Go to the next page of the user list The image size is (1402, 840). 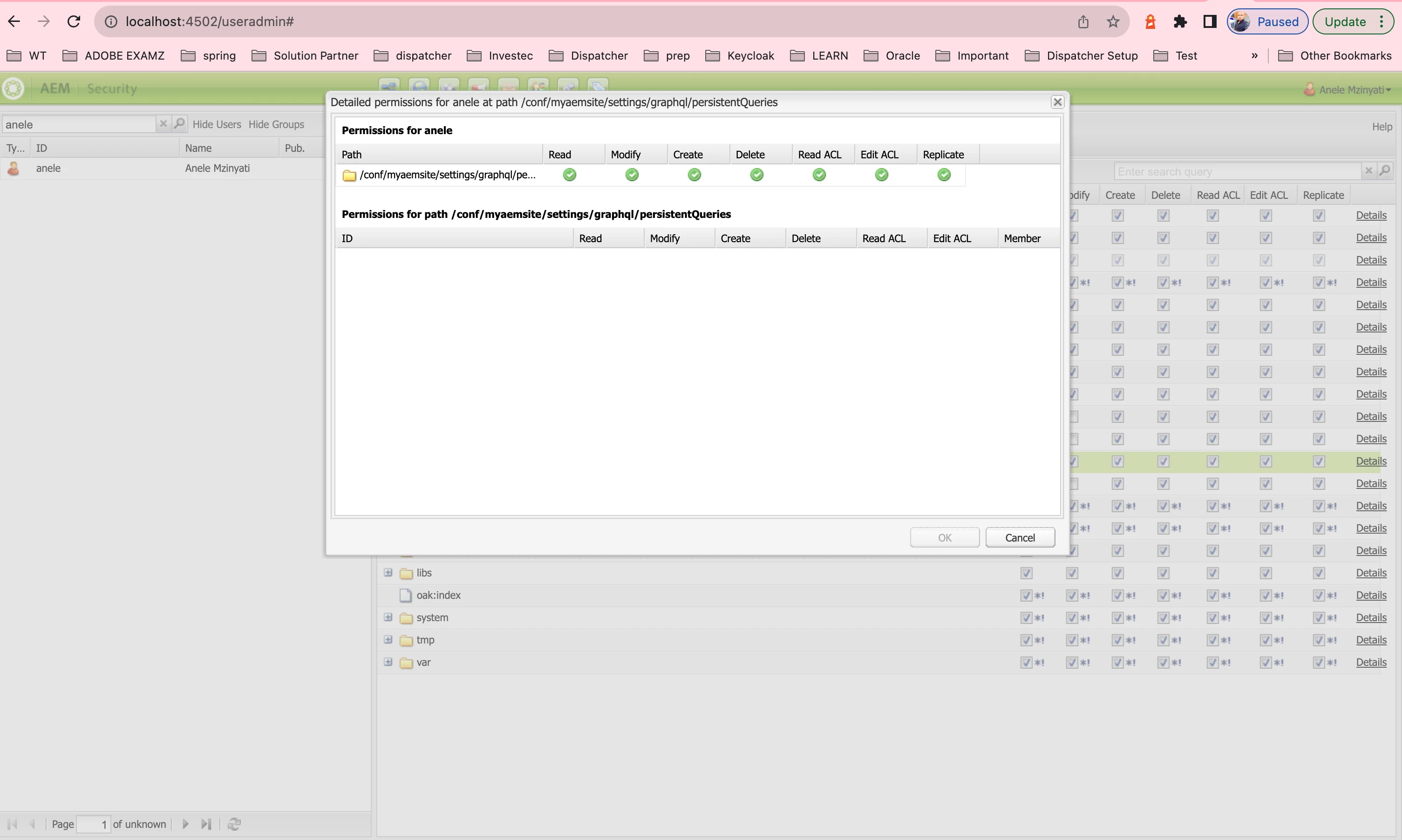pyautogui.click(x=185, y=824)
